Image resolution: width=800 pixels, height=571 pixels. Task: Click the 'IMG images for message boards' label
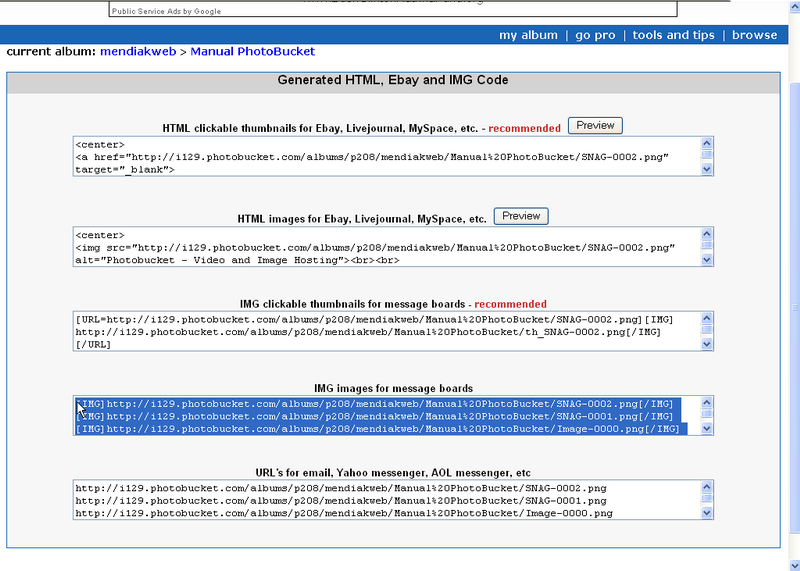coord(393,388)
